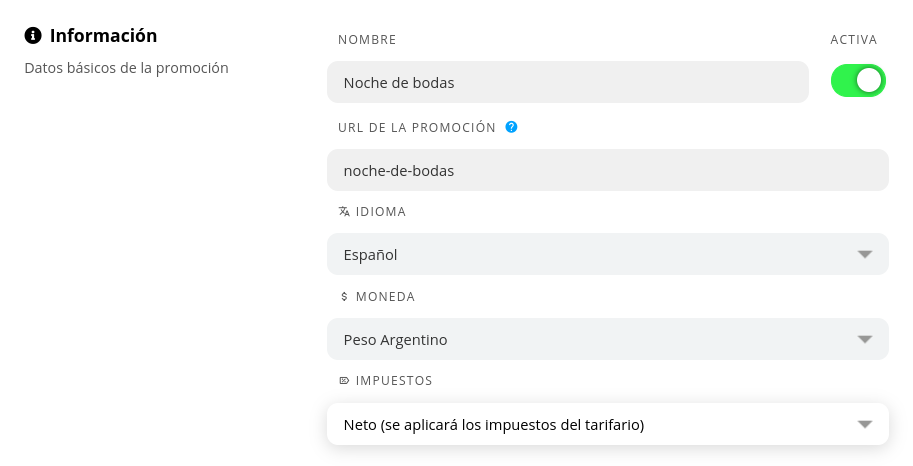
Task: Open the URL de la promoción help icon
Action: (511, 127)
